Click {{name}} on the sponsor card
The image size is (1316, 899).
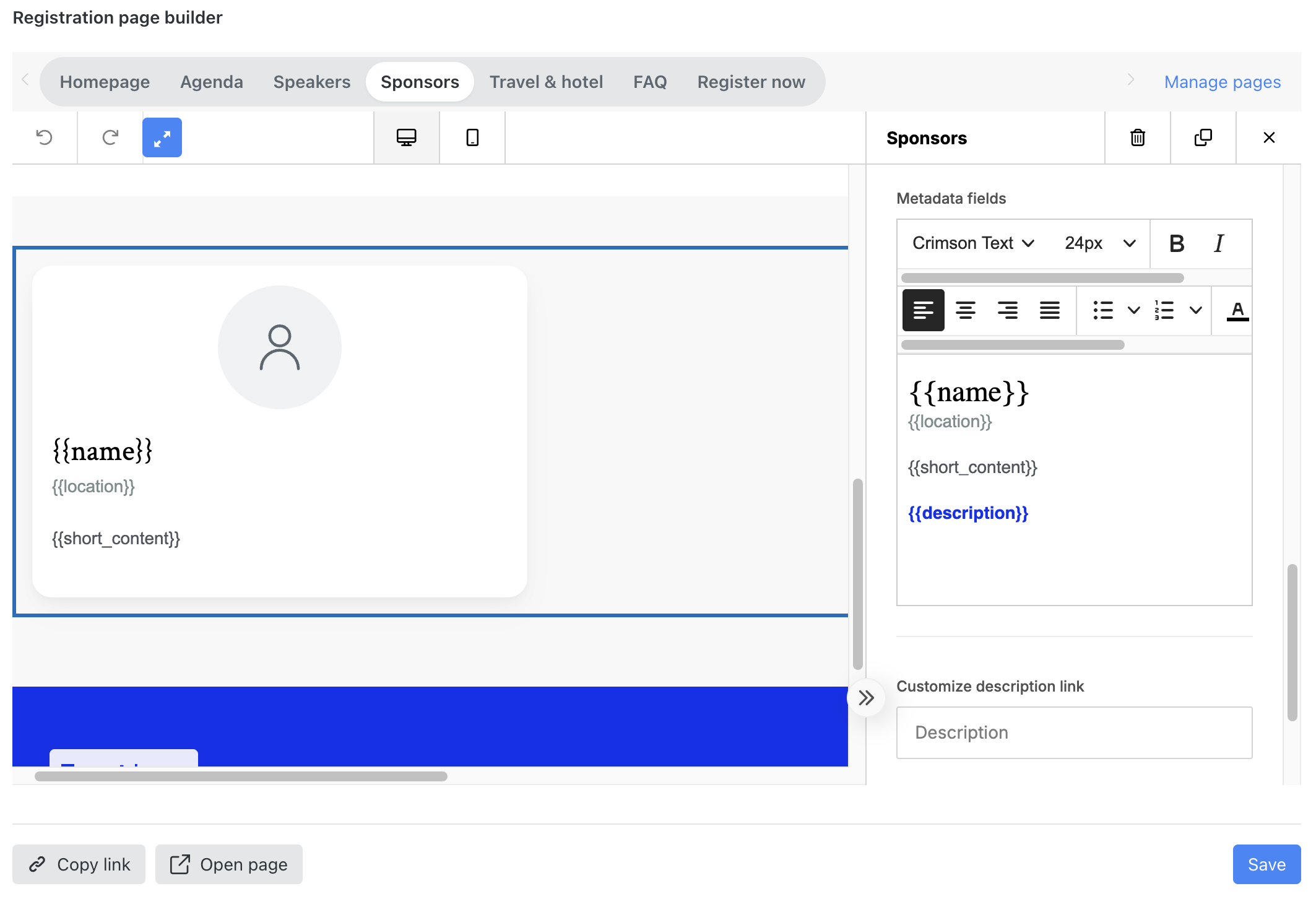[x=103, y=451]
